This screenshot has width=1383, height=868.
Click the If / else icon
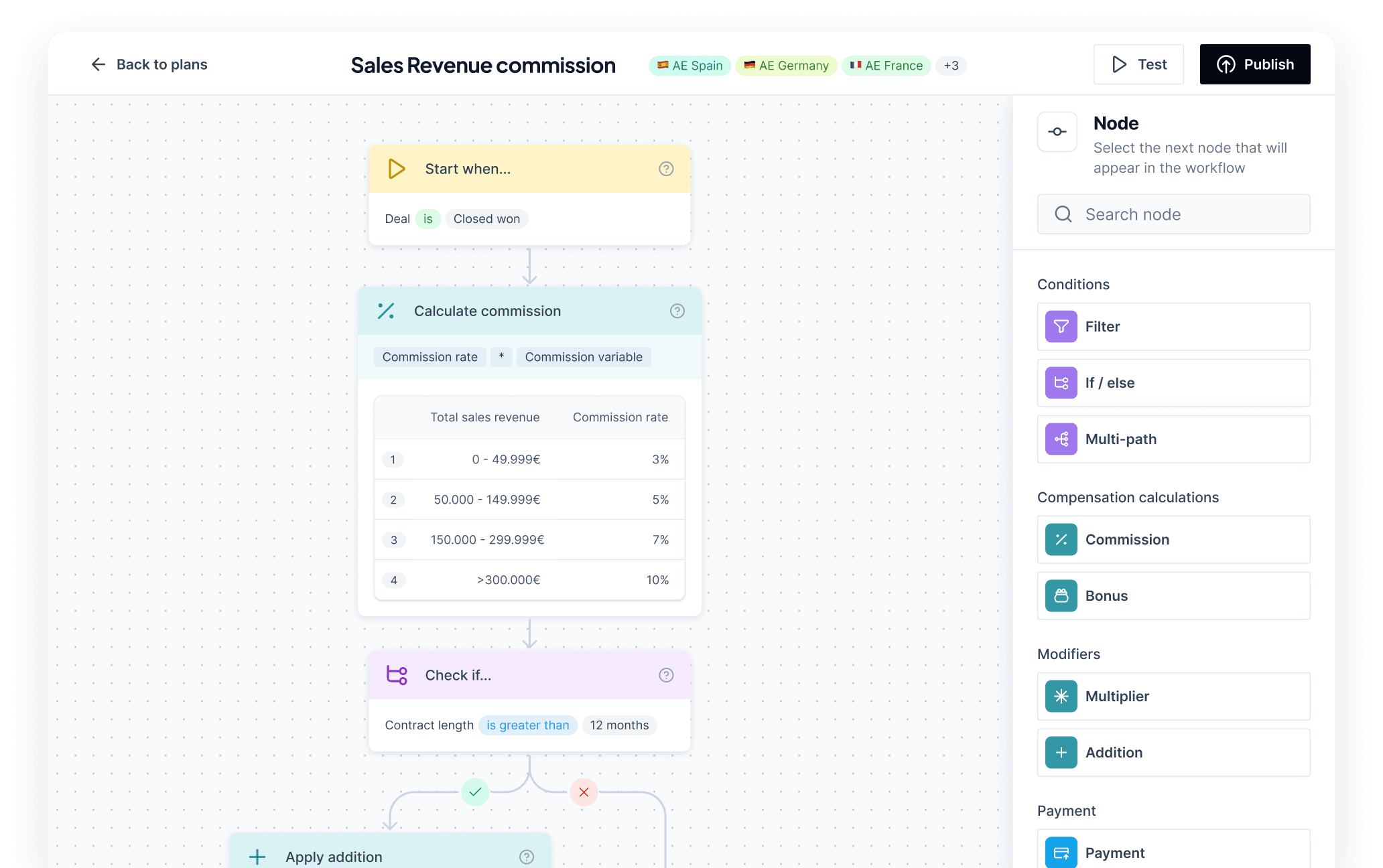point(1061,383)
